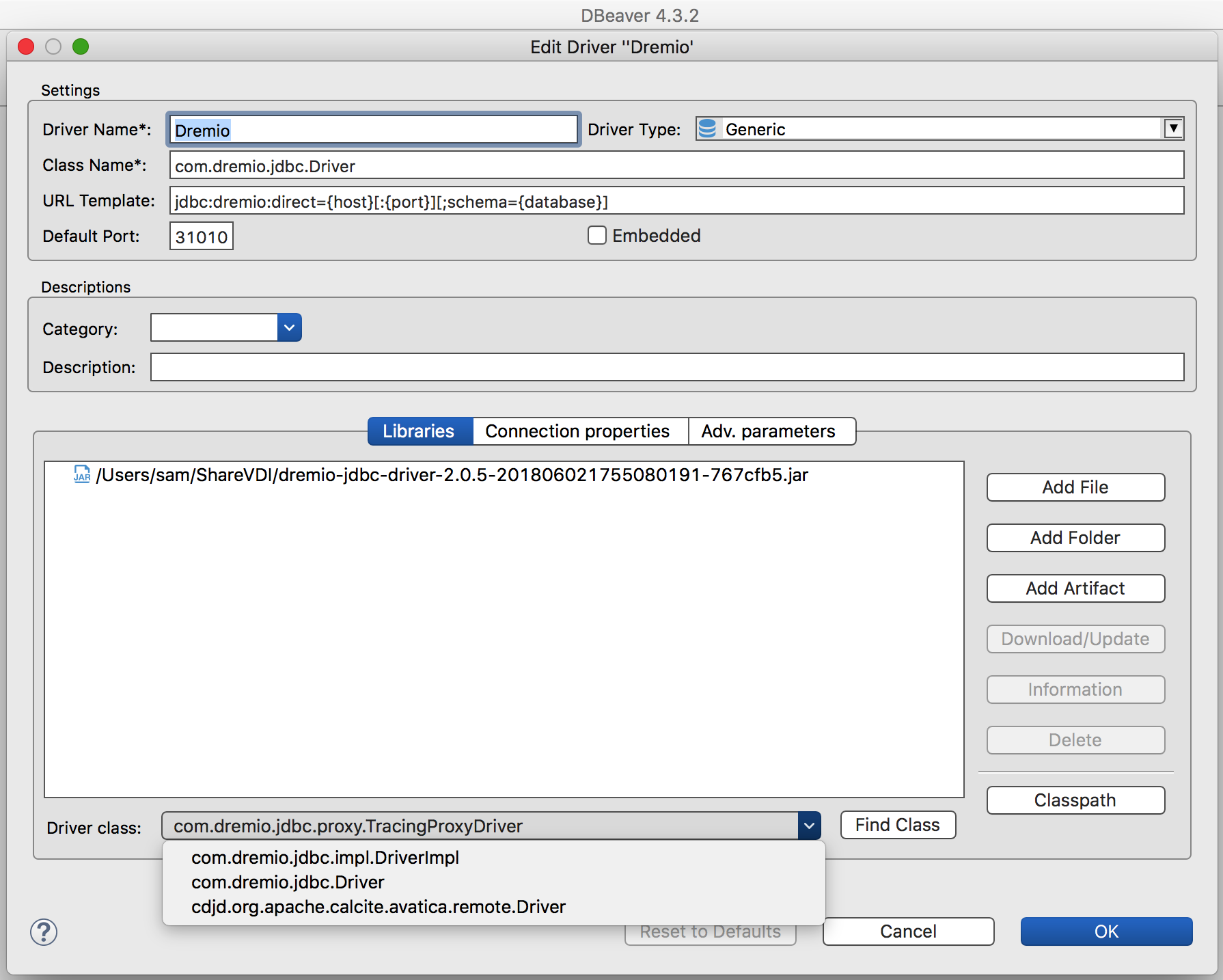
Task: Click the Driver Name input field
Action: coord(373,130)
